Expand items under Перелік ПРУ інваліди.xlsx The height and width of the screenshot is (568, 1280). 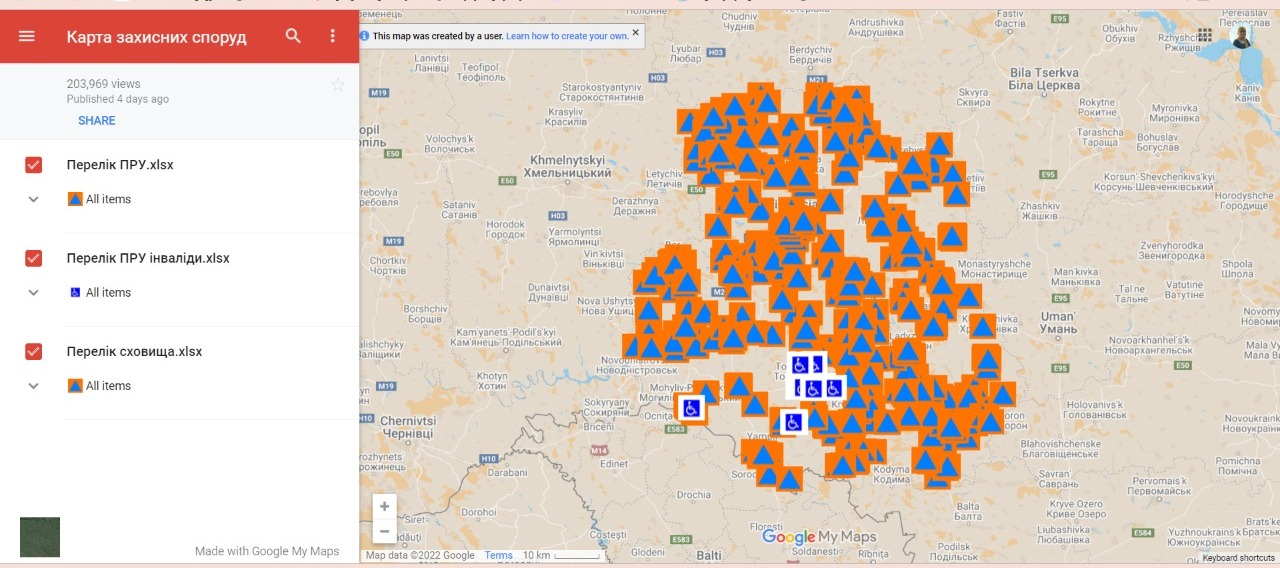(x=33, y=293)
